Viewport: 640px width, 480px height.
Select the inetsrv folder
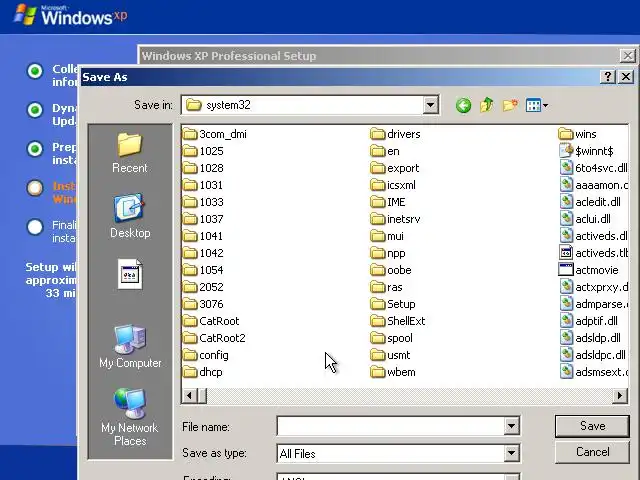(x=396, y=219)
